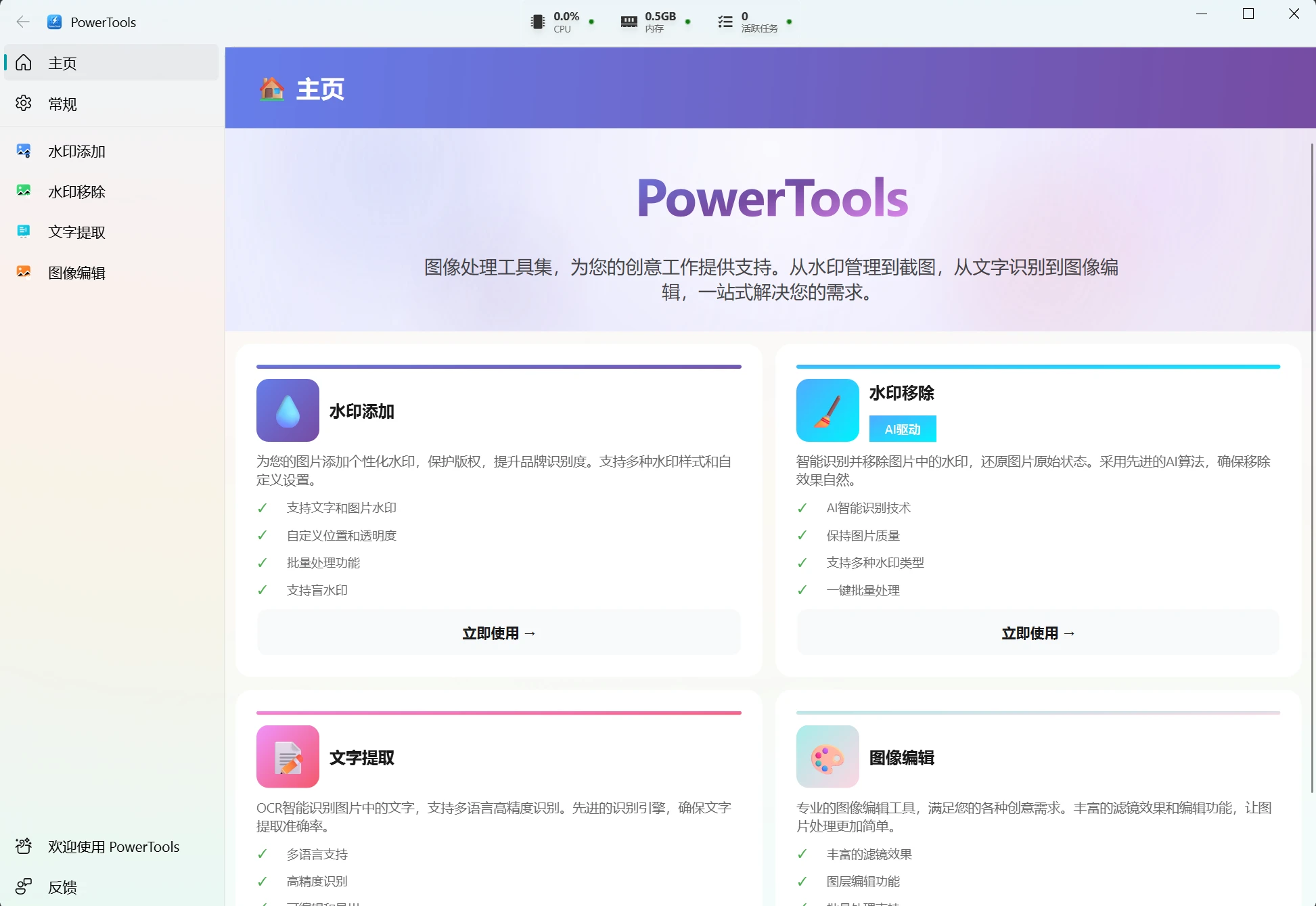Click the 主页 page header title
This screenshot has width=1316, height=906.
(320, 89)
